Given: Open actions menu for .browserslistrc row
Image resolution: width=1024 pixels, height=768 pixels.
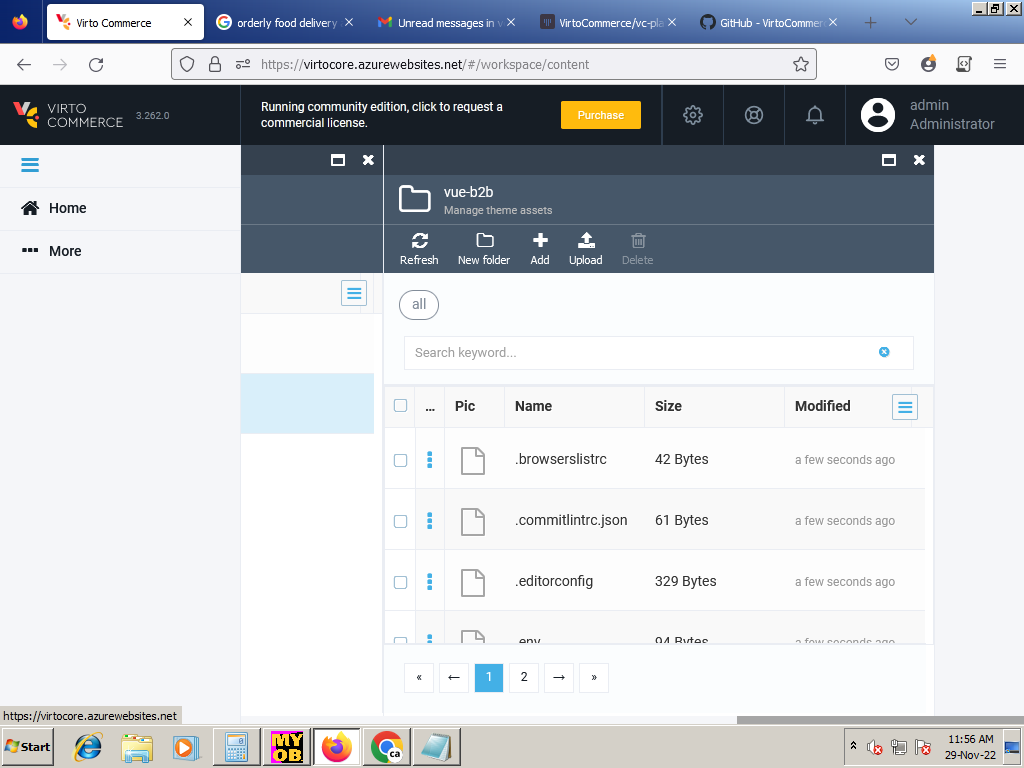Looking at the screenshot, I should click(x=430, y=459).
